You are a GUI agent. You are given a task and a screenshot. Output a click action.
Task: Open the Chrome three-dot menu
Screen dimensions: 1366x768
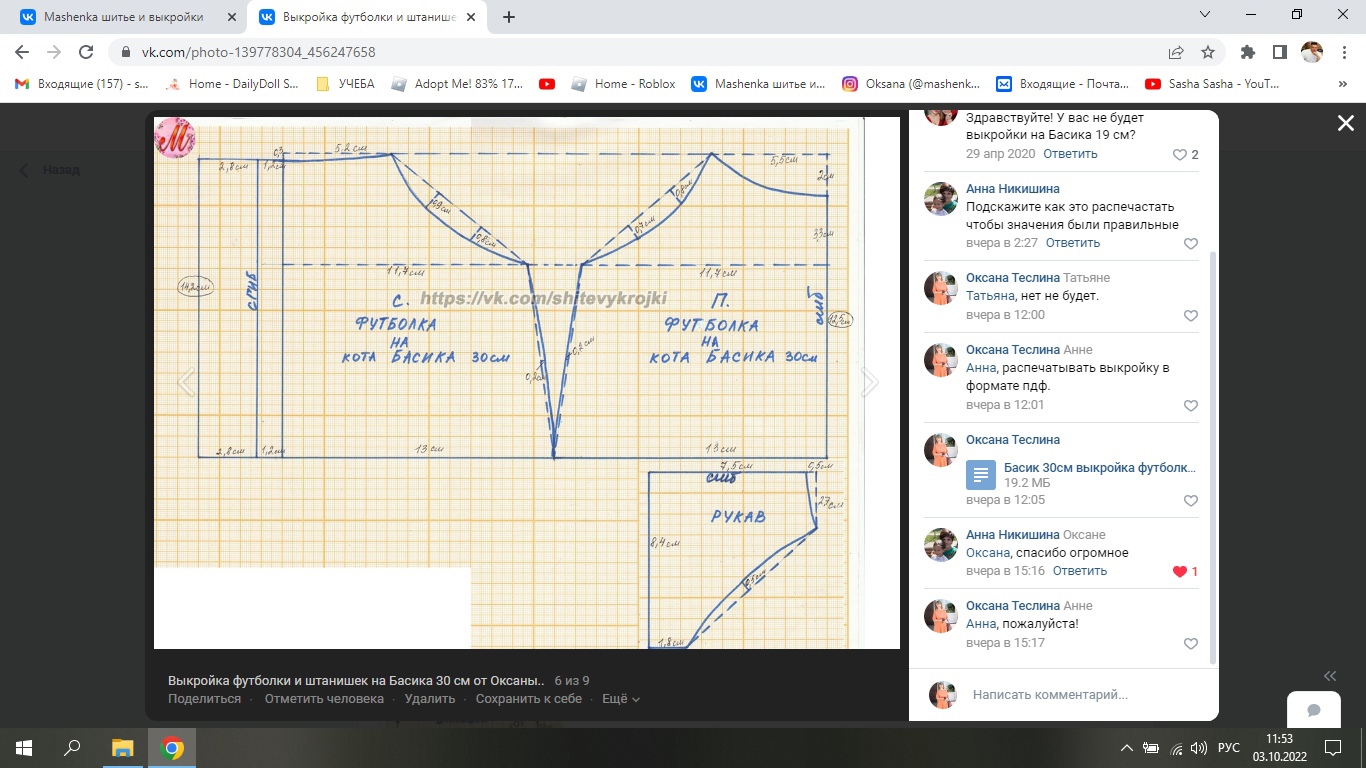[x=1343, y=52]
